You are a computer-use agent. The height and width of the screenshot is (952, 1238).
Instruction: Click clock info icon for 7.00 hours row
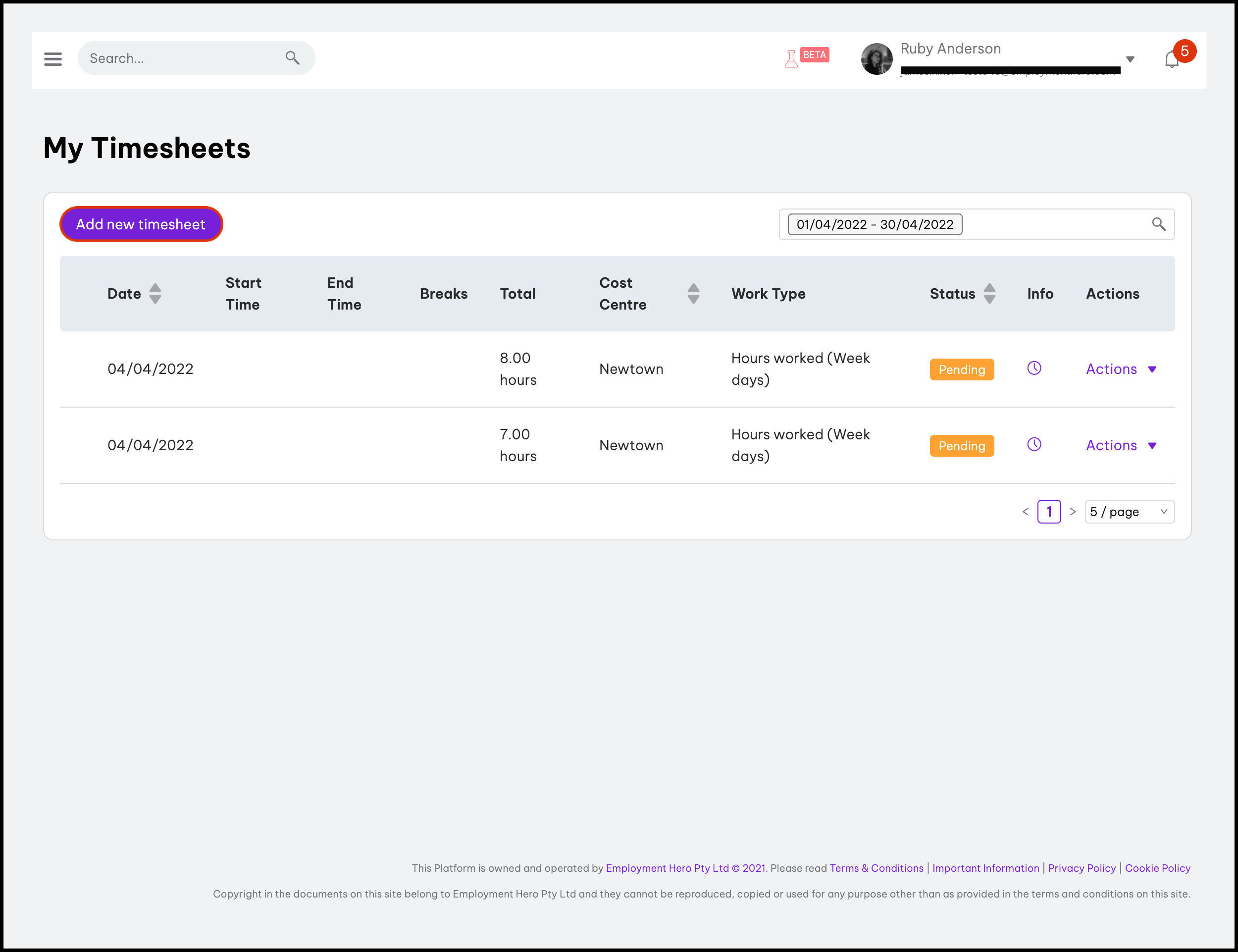click(1034, 445)
